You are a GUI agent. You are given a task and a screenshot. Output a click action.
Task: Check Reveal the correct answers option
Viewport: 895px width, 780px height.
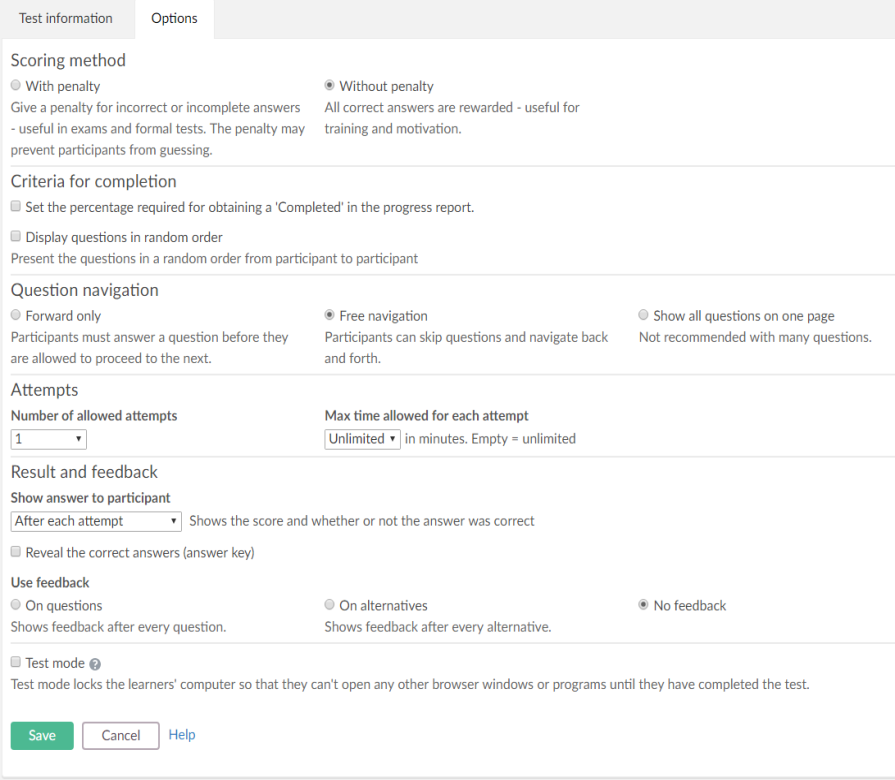pos(16,551)
